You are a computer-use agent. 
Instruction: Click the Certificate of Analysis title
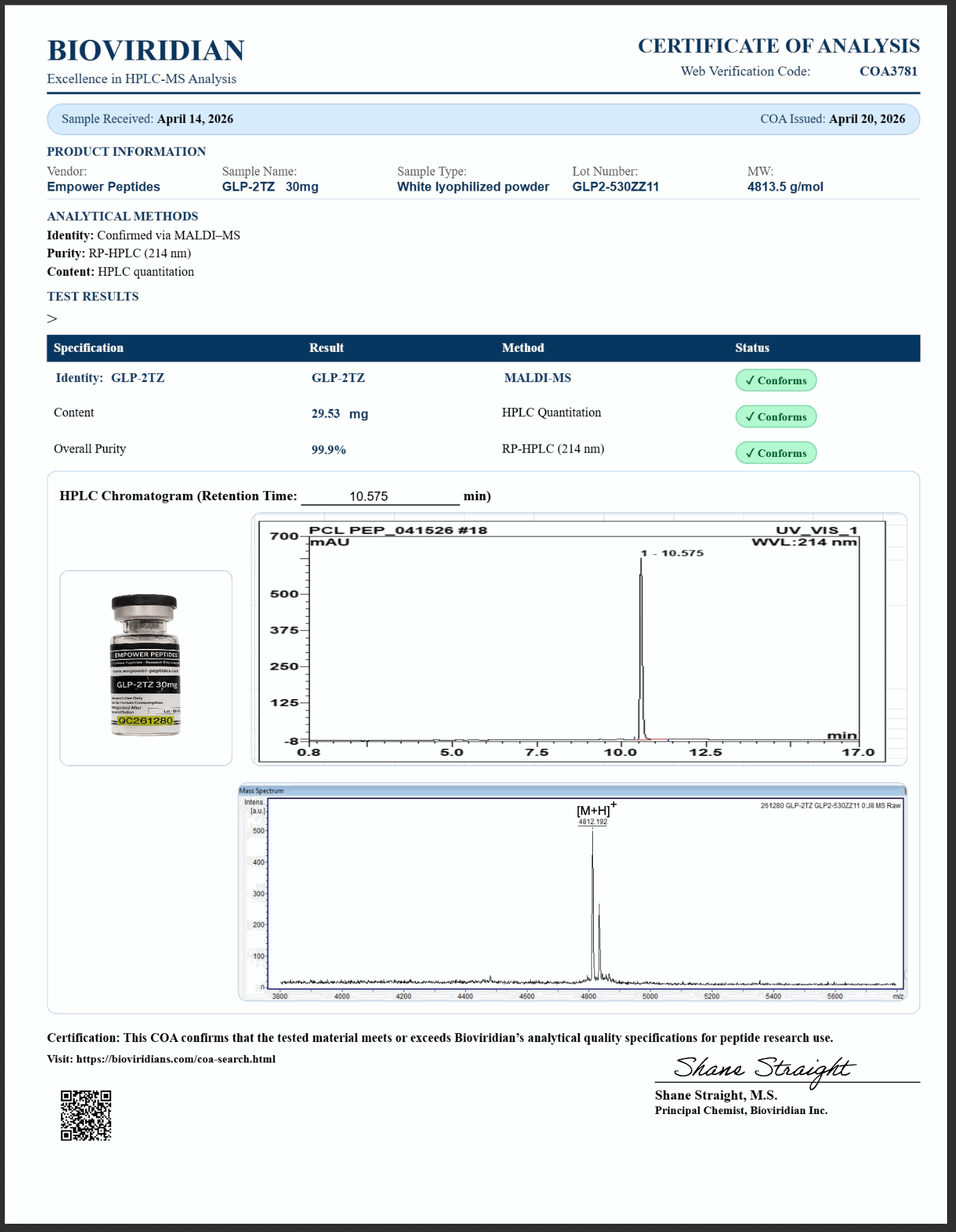tap(779, 46)
